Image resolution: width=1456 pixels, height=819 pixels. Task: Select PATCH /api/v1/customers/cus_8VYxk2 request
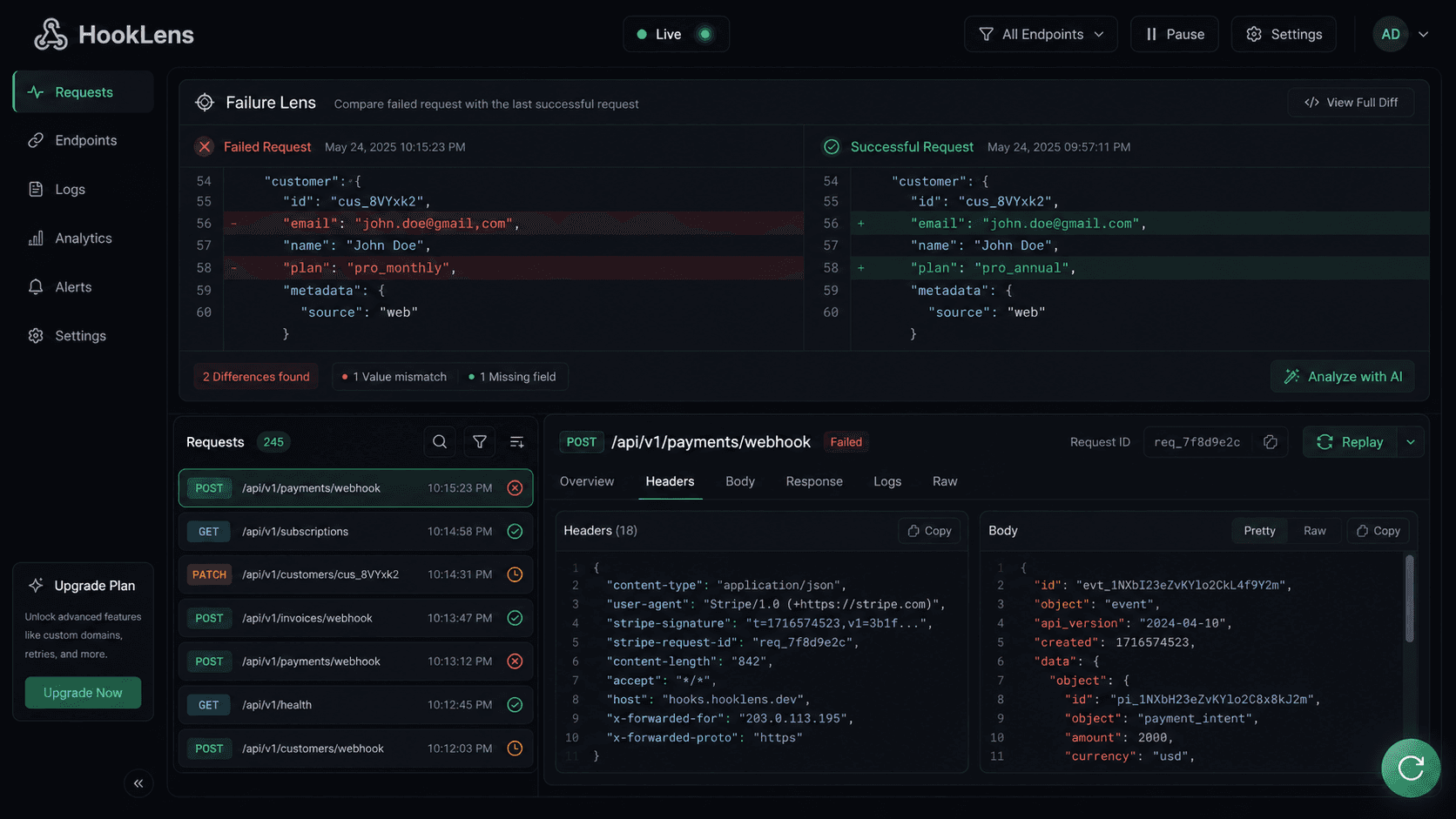tap(355, 574)
